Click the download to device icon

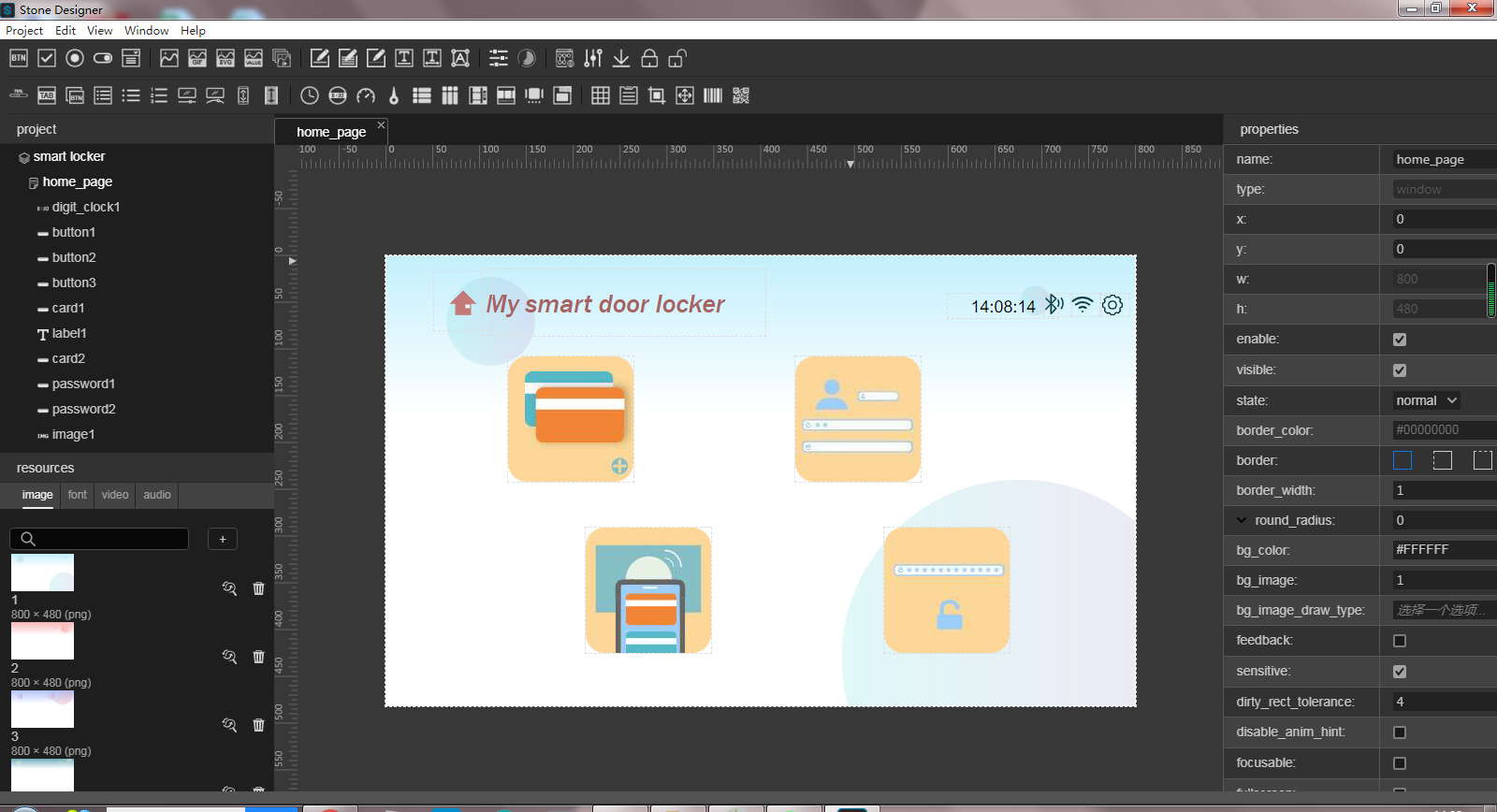point(621,58)
